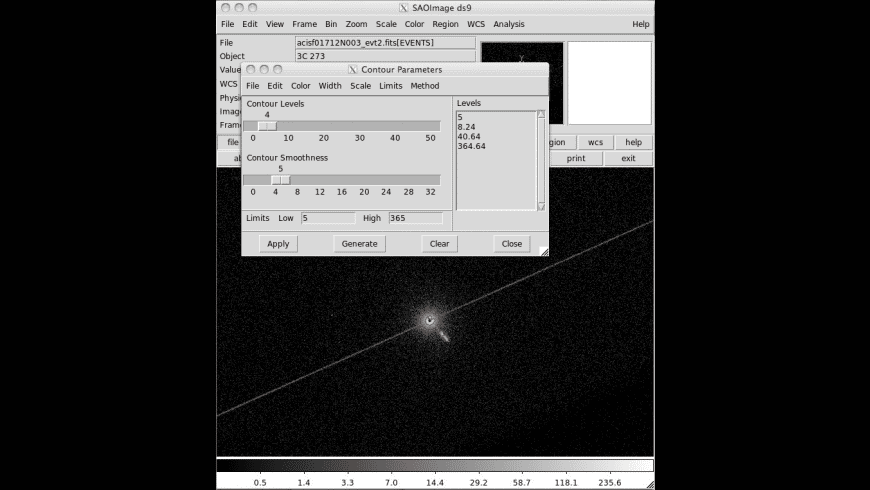
Task: Open the Bin menu in ds9
Action: pos(331,24)
